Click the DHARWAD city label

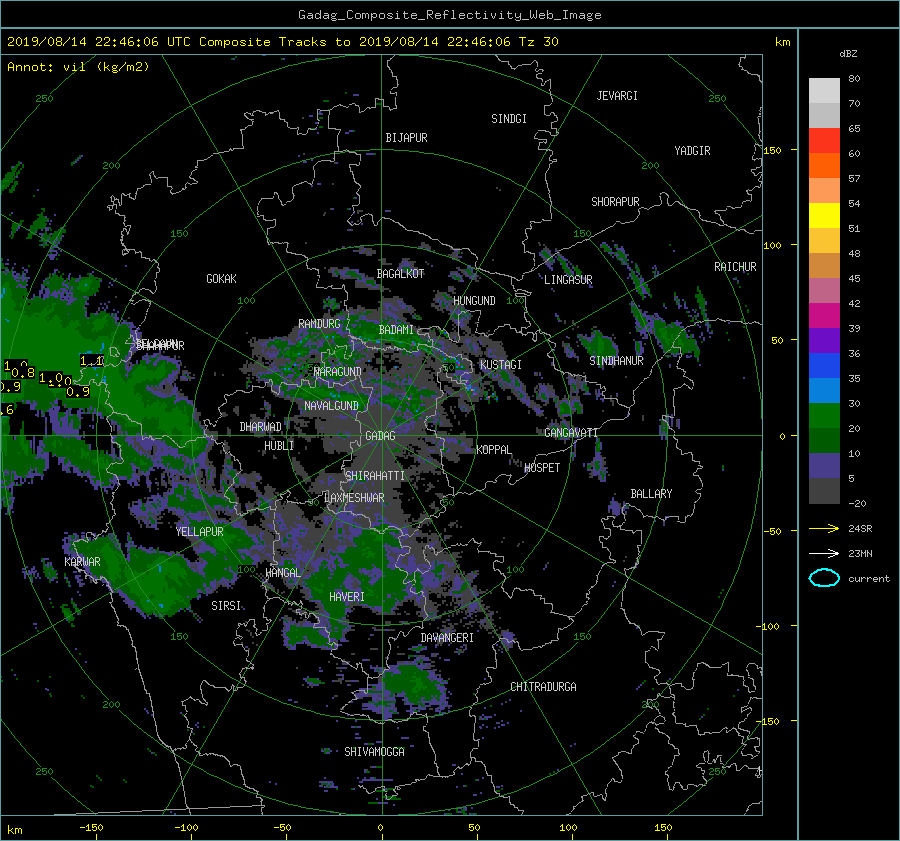tap(261, 427)
